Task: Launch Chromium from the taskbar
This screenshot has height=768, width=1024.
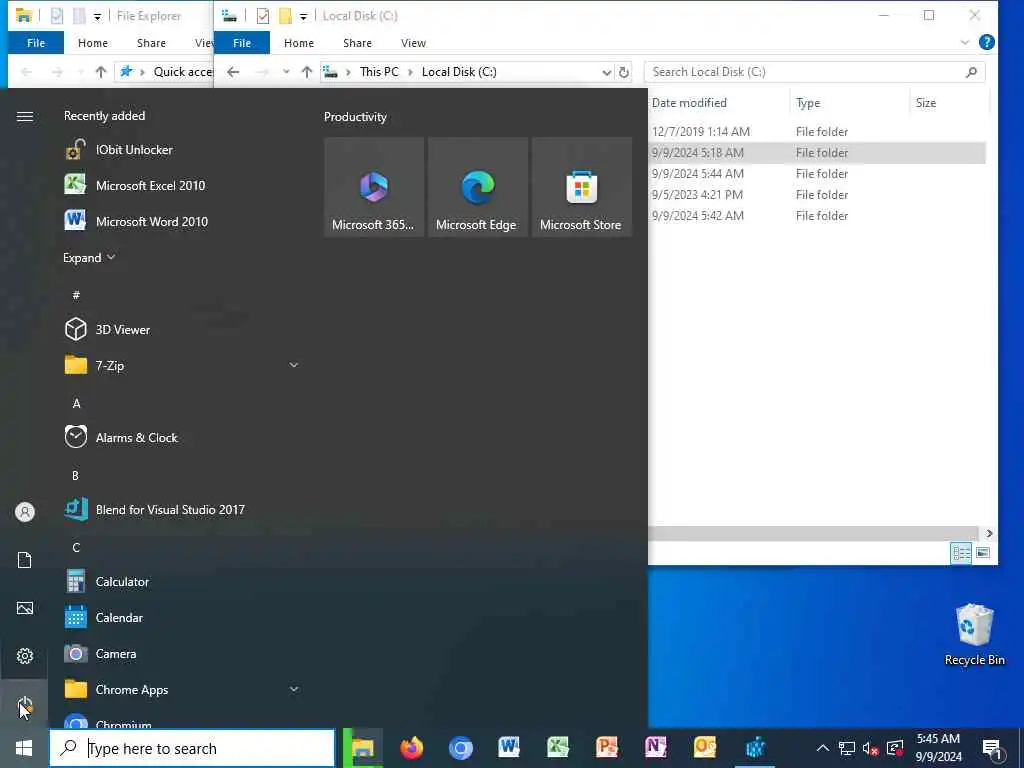Action: click(x=460, y=748)
